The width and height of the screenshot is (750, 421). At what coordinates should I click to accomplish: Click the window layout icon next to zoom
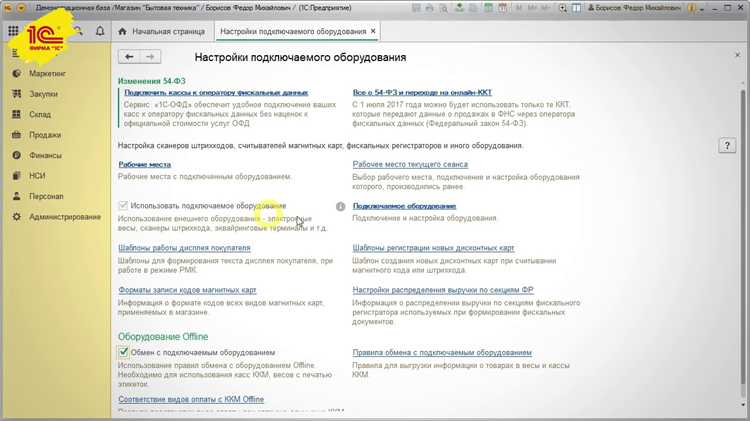point(577,8)
